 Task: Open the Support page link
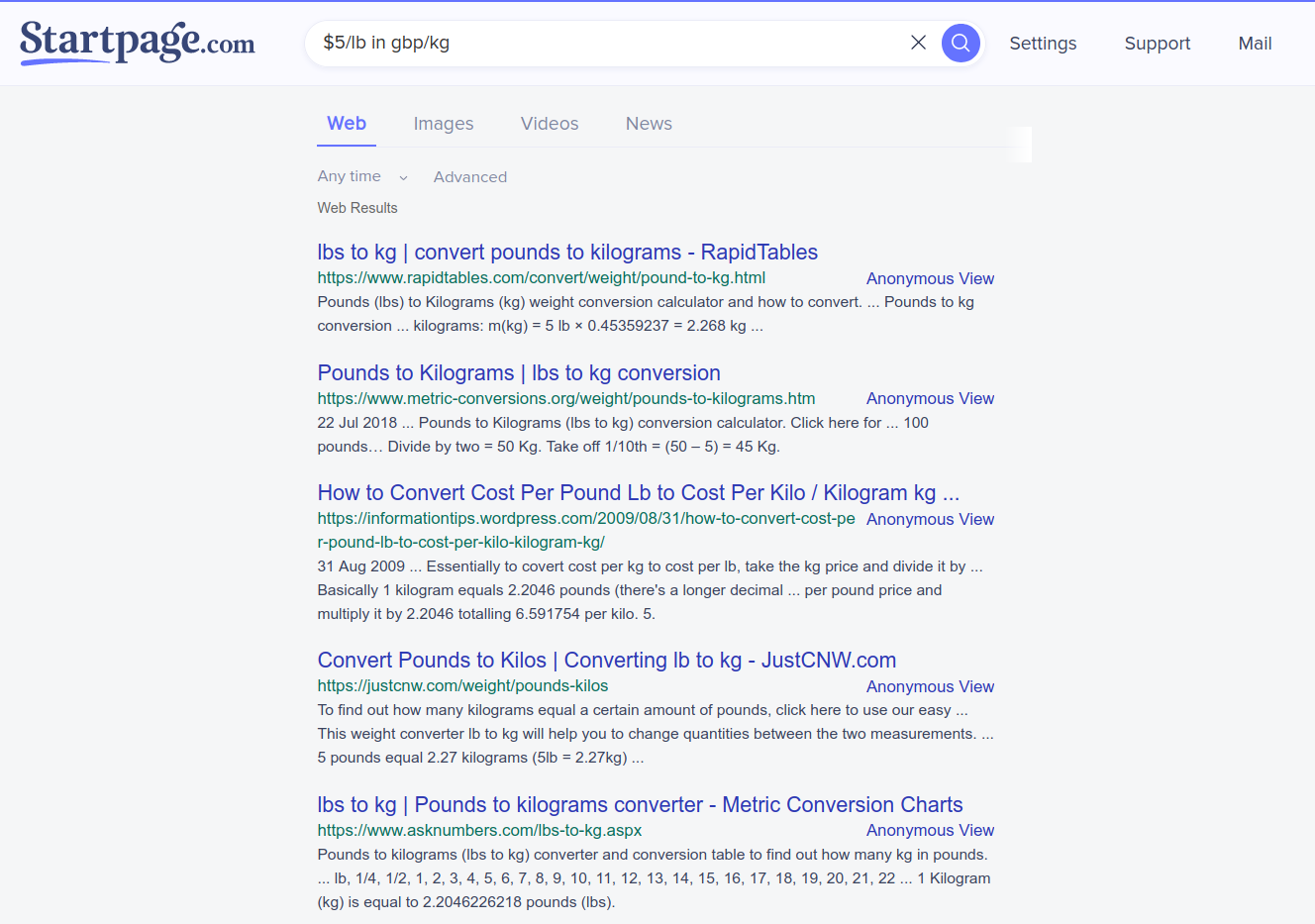point(1158,44)
